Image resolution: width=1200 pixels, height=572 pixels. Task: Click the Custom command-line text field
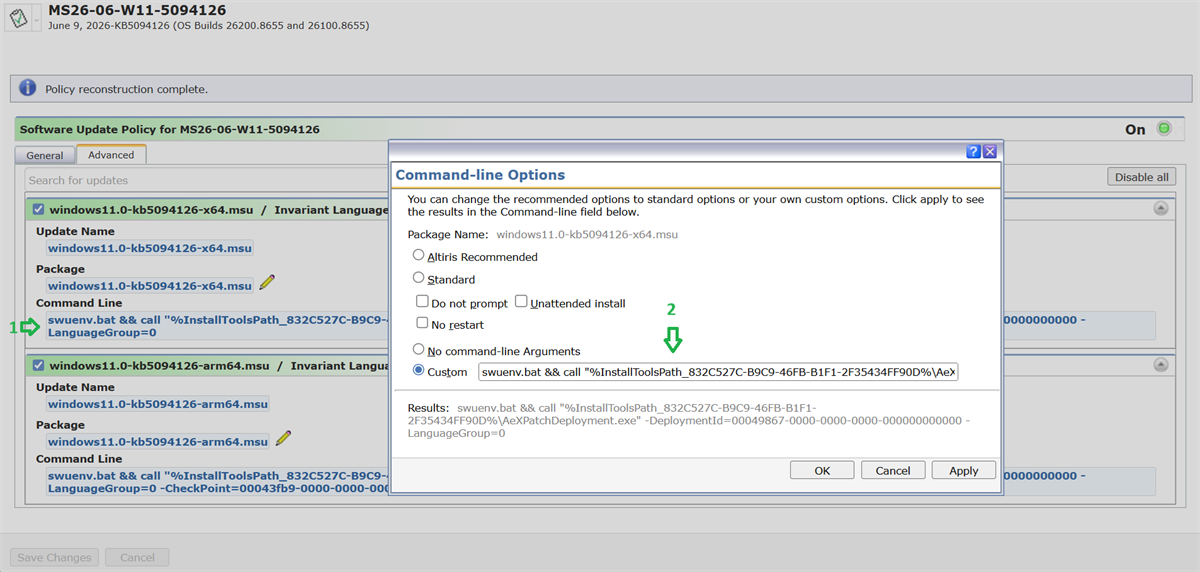pos(718,372)
